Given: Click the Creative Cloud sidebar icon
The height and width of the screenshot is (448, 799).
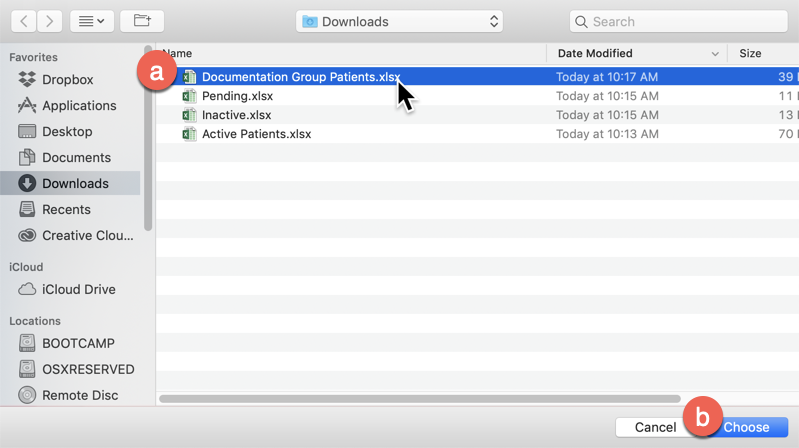Looking at the screenshot, I should (27, 235).
